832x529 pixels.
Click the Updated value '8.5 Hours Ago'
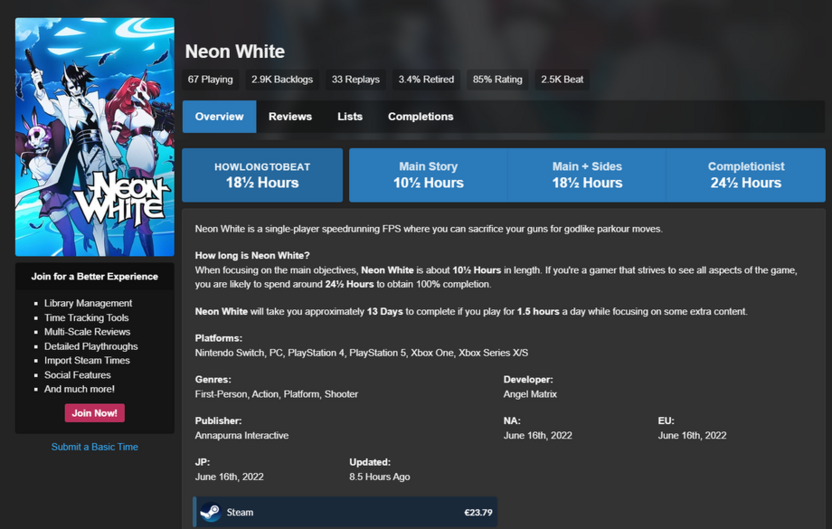pyautogui.click(x=379, y=476)
